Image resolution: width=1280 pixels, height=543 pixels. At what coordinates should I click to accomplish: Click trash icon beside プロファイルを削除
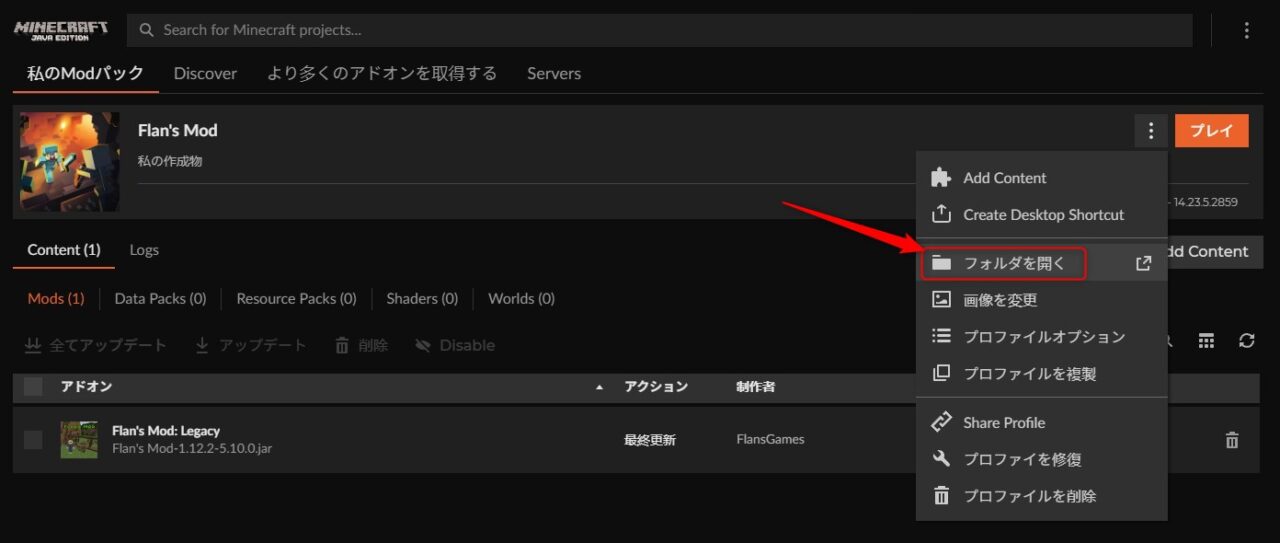(x=941, y=496)
